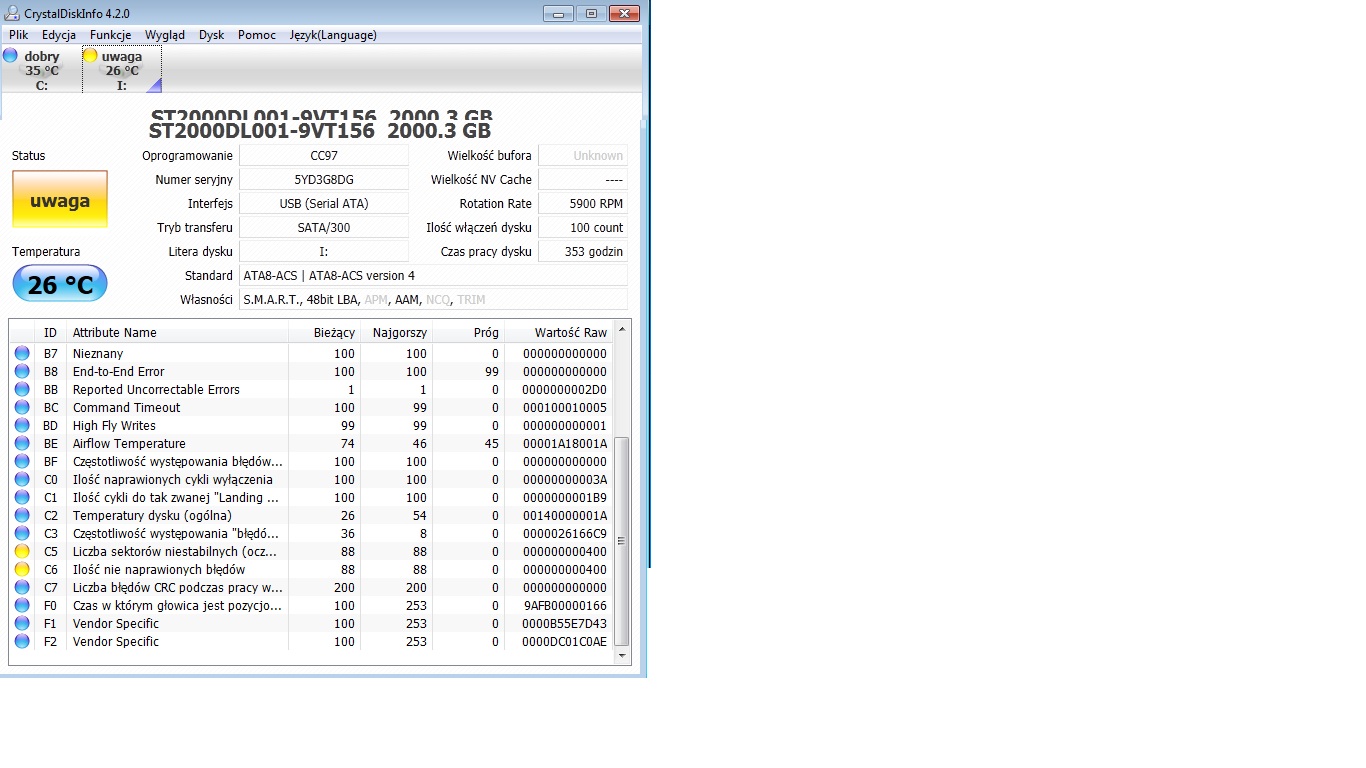Click the Standard field ATA8-ACS version 4

click(x=434, y=275)
